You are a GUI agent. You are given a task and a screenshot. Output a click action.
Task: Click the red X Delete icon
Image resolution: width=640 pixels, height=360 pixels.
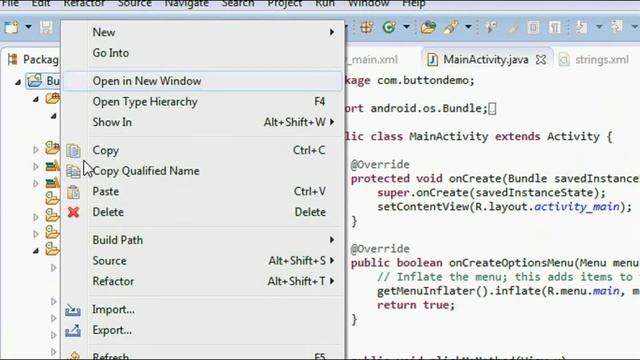pos(73,212)
